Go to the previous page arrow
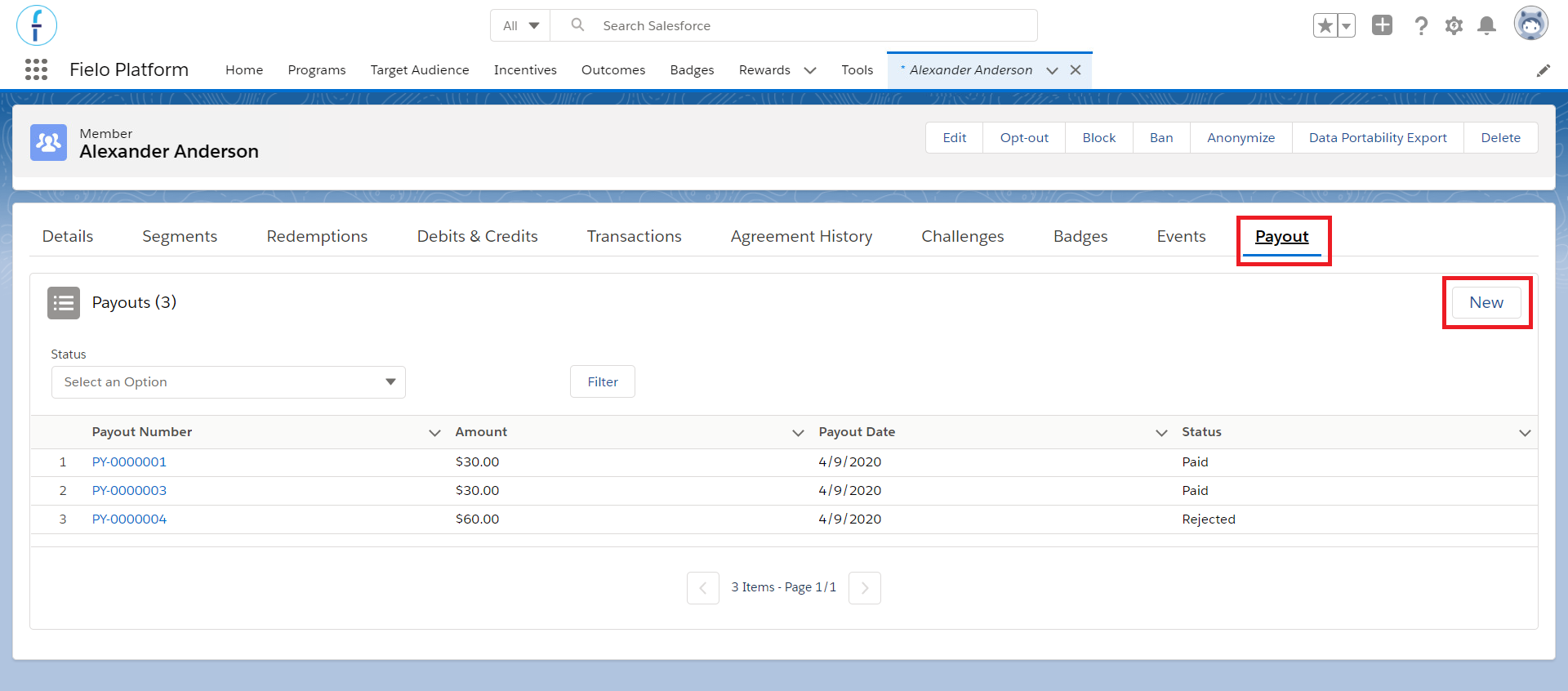 [x=703, y=588]
